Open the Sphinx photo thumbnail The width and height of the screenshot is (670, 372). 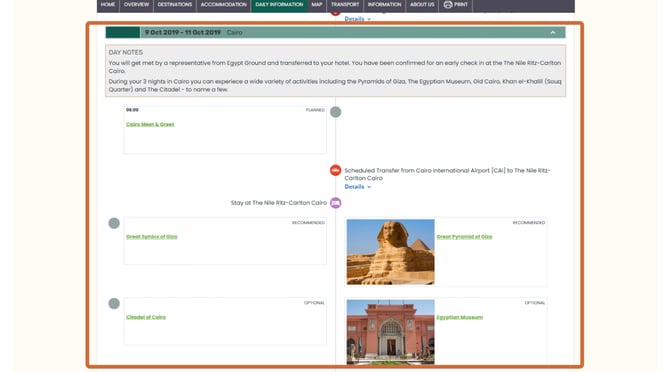(391, 252)
